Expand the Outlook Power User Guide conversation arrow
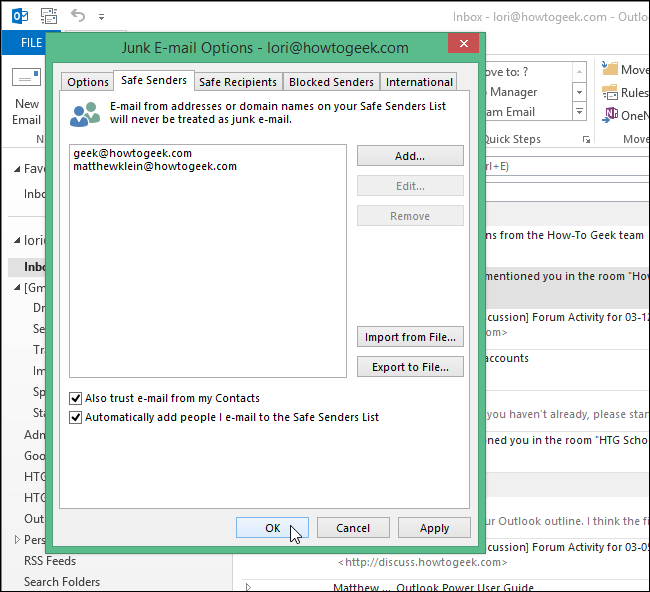The height and width of the screenshot is (592, 650). pyautogui.click(x=248, y=587)
